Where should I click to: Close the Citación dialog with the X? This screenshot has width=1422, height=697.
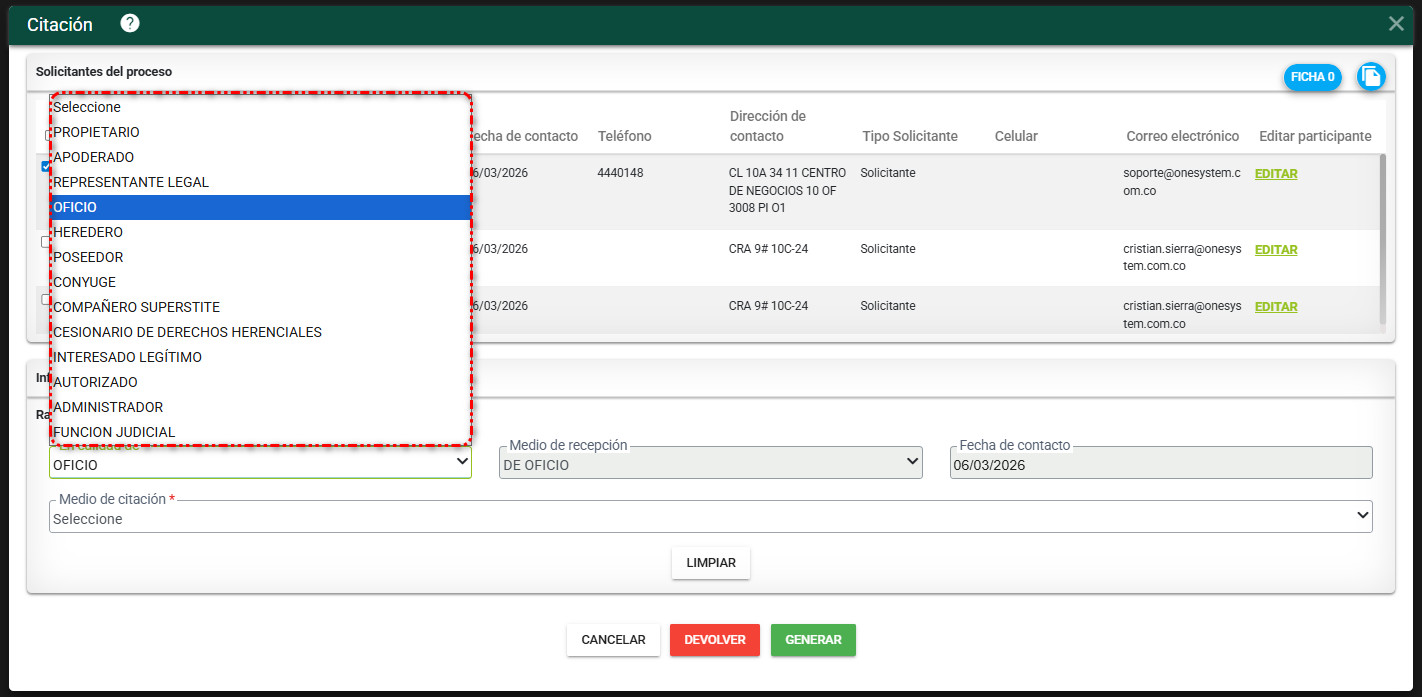pos(1396,24)
